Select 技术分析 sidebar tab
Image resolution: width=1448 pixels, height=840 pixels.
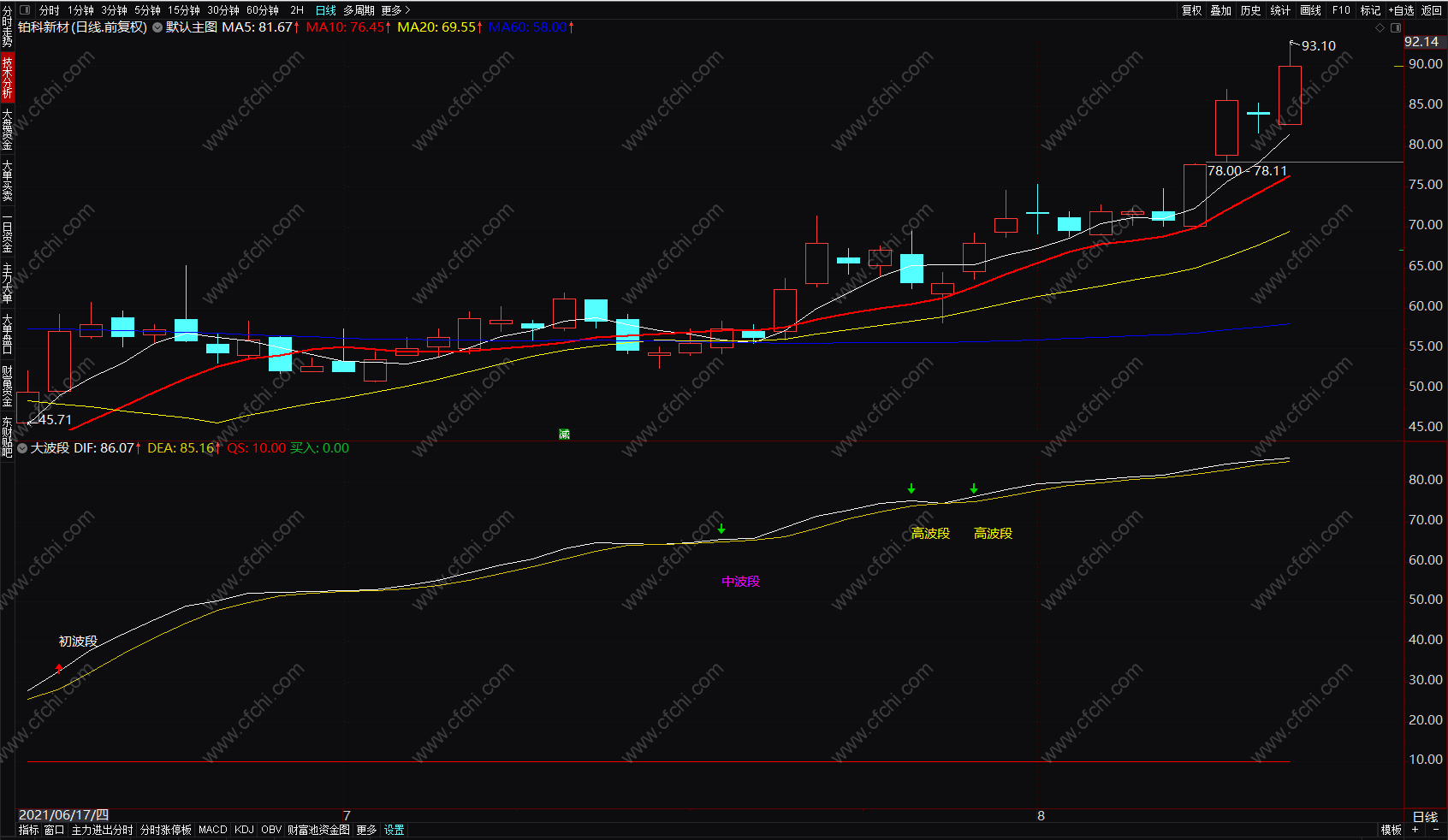(7, 78)
